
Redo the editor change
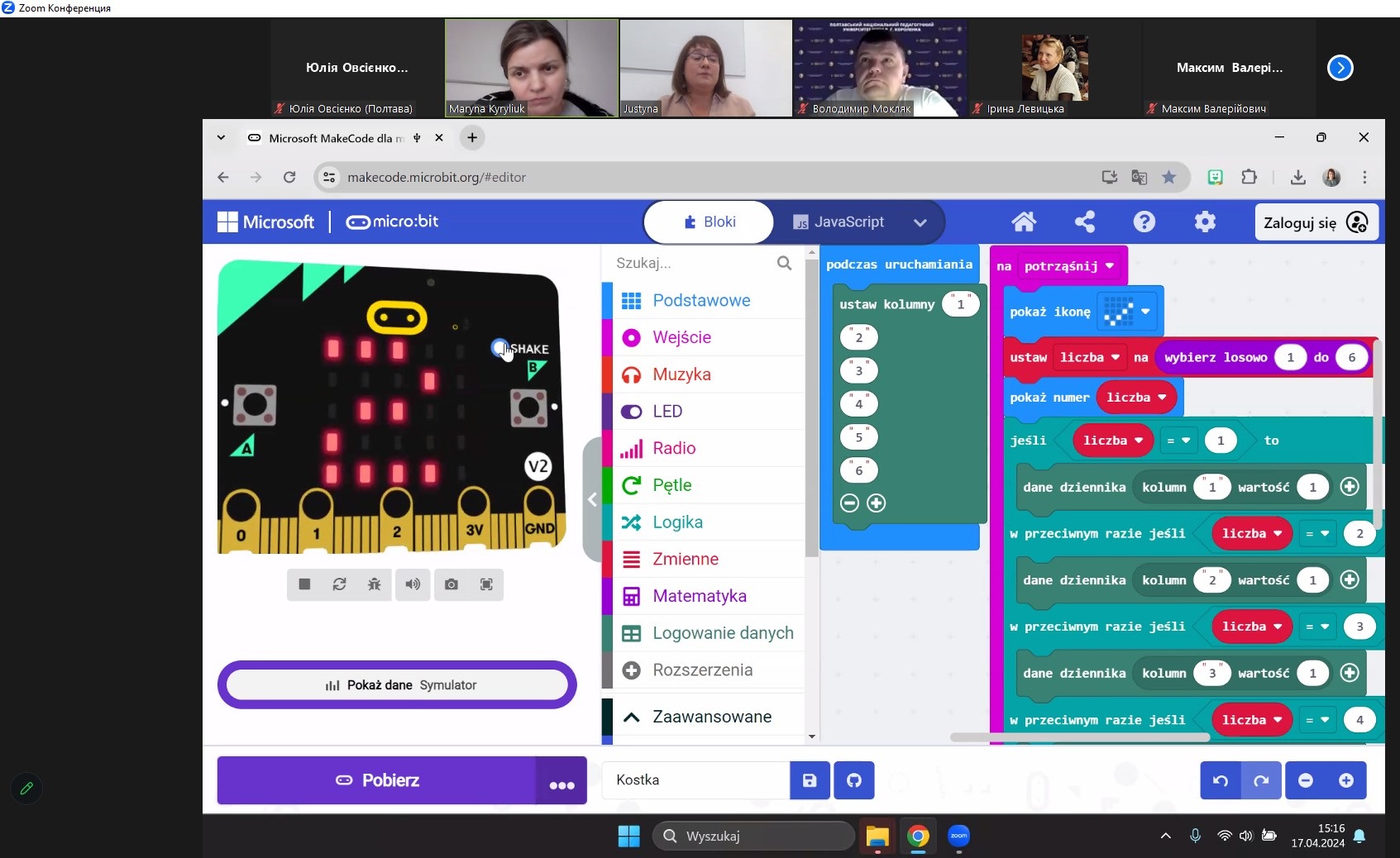tap(1261, 780)
